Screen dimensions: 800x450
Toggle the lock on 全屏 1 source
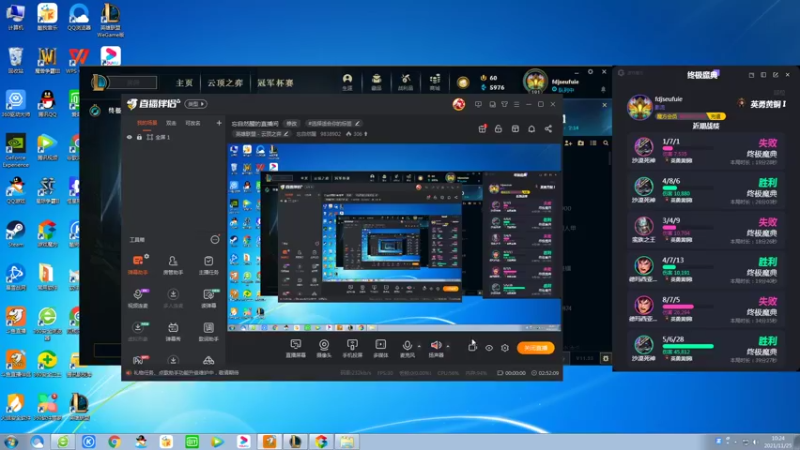[139, 137]
